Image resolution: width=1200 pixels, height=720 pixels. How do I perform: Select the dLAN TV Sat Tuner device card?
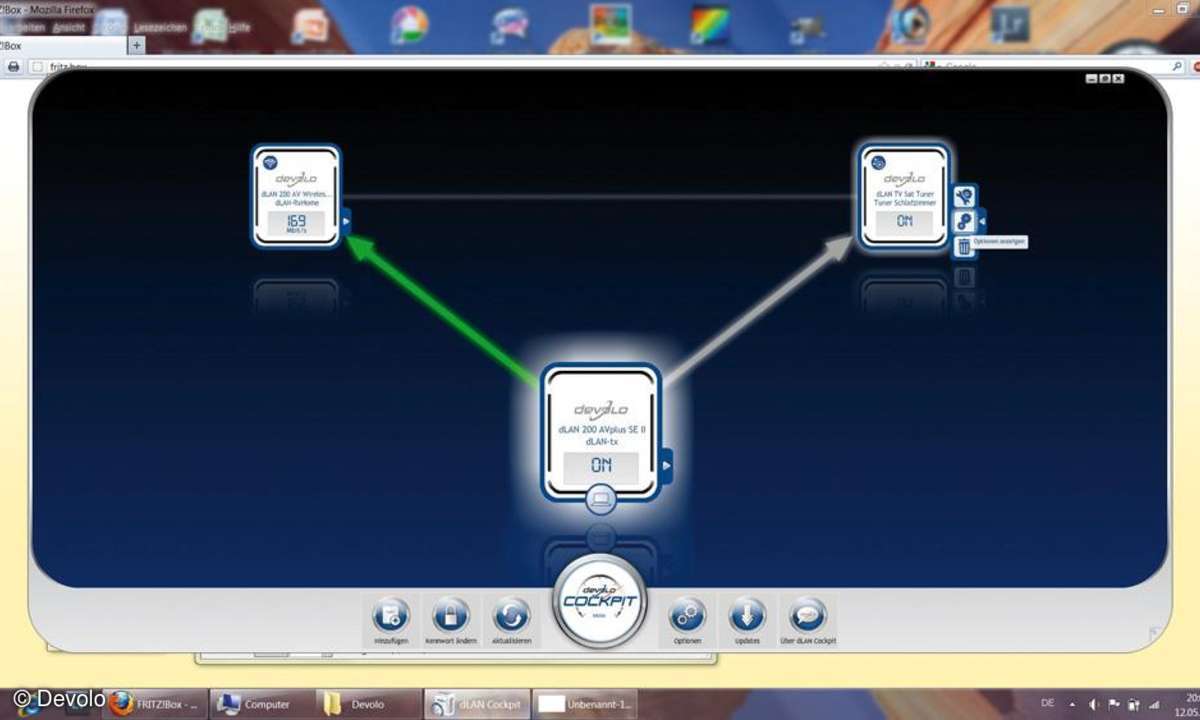904,196
